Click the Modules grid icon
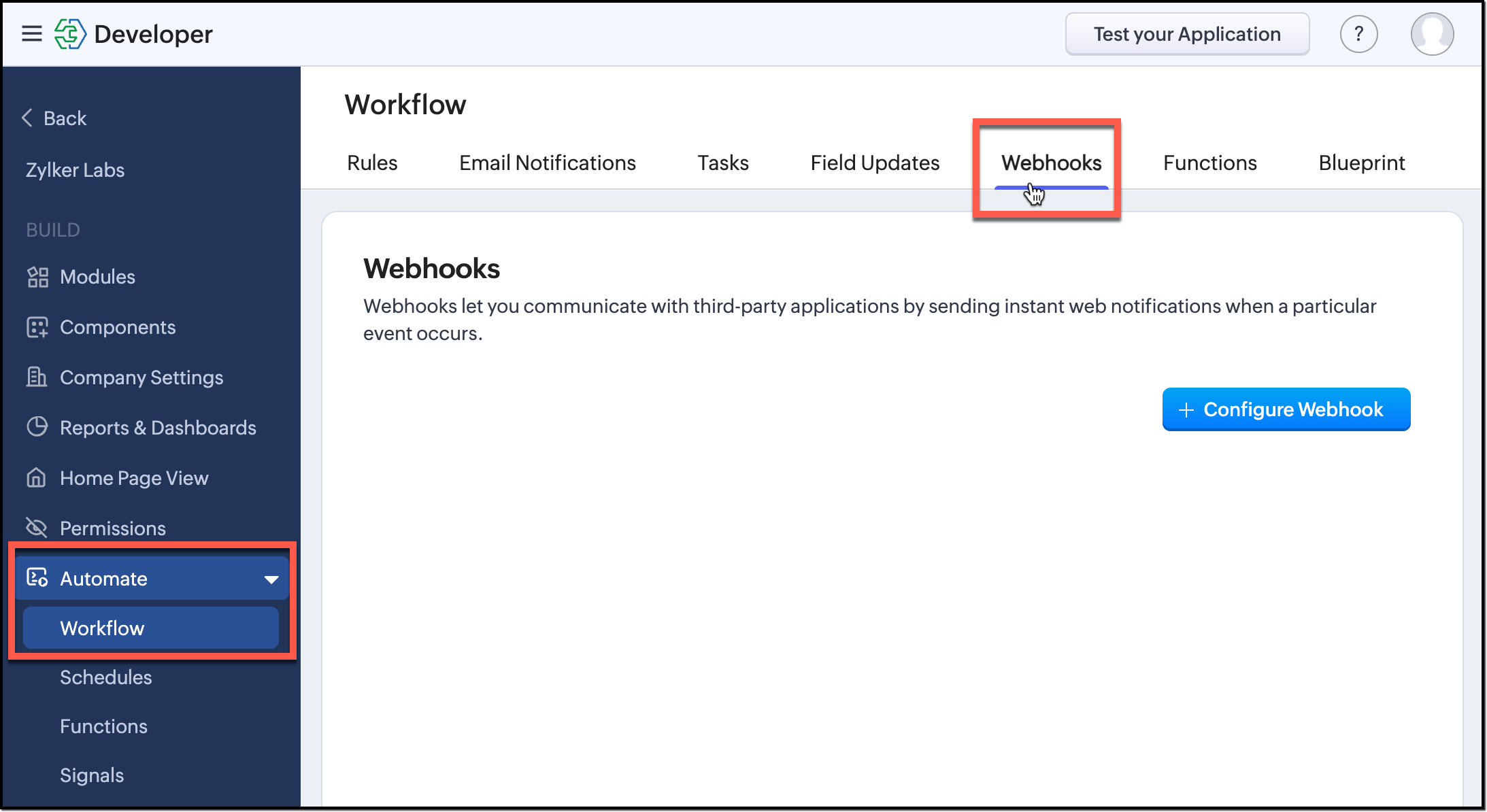The height and width of the screenshot is (812, 1487). click(x=37, y=277)
